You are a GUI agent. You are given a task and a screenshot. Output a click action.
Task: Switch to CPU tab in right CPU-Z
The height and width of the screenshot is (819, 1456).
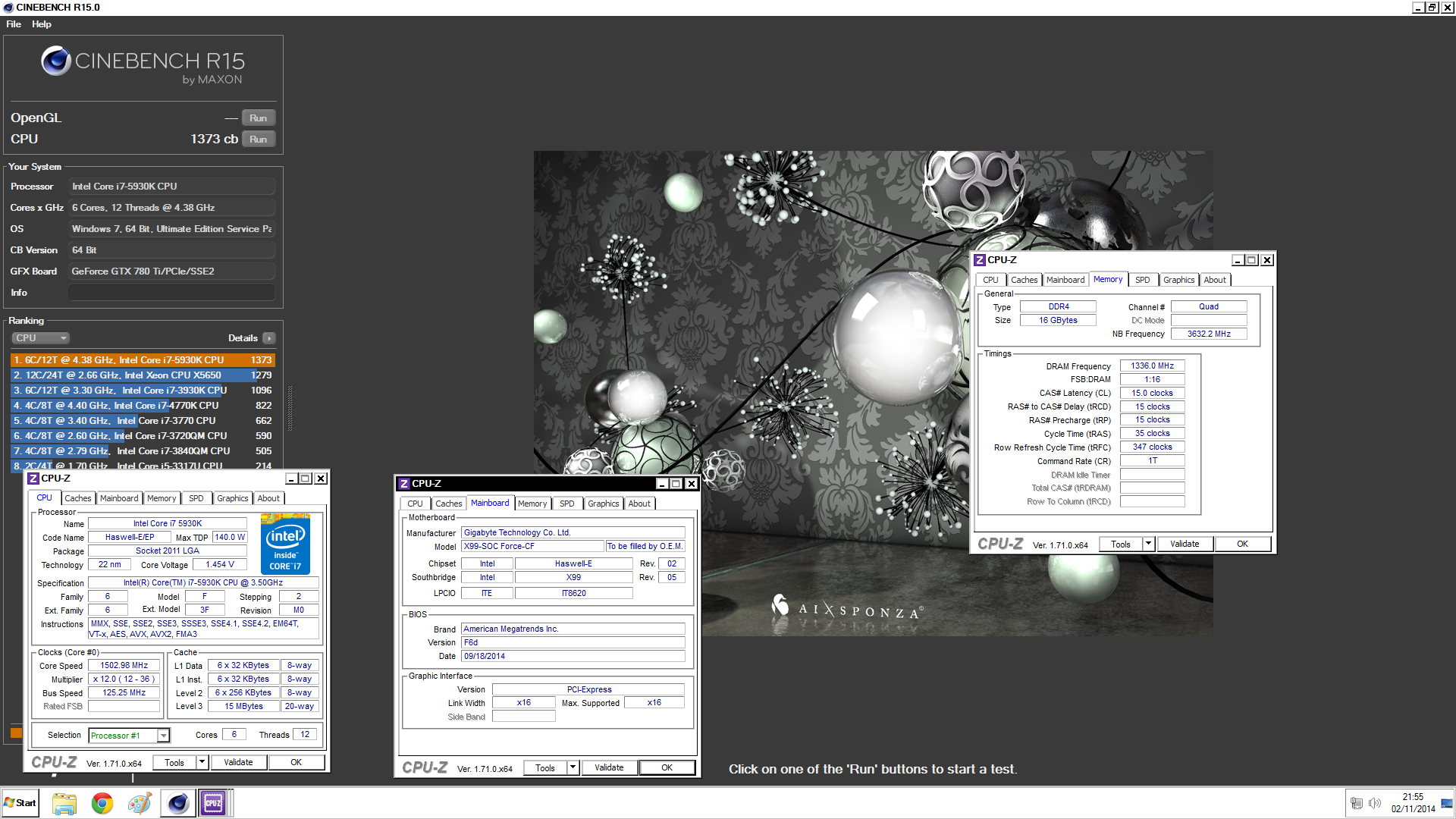[x=990, y=281]
